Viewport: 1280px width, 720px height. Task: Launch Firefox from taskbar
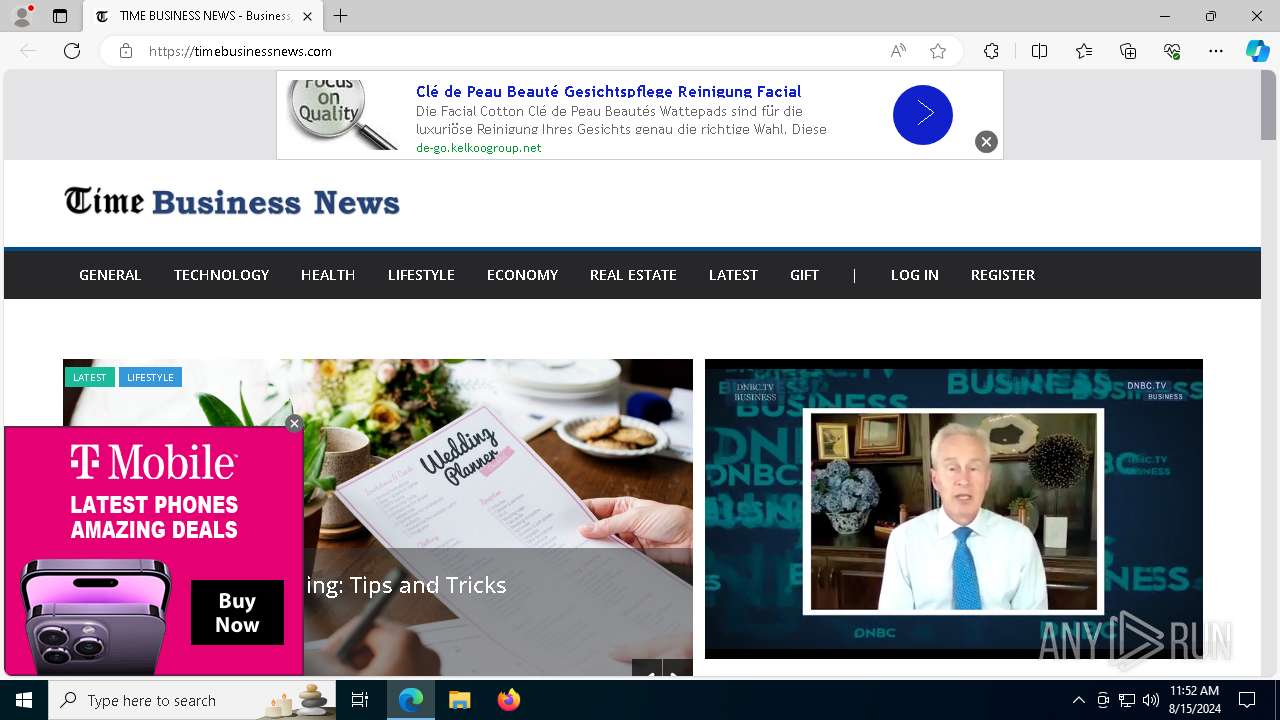[509, 700]
